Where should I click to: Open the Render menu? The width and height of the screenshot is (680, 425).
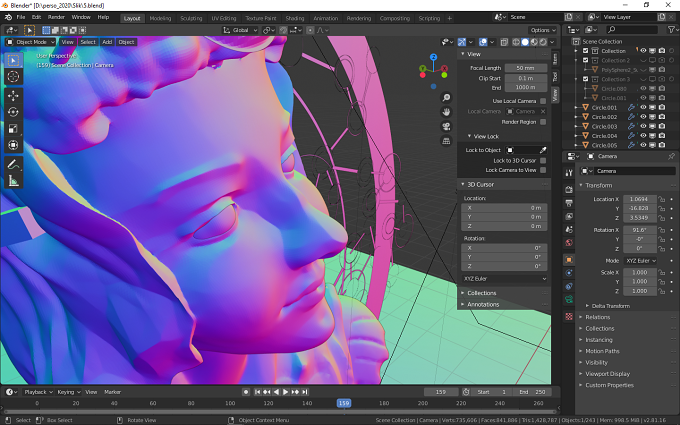click(56, 17)
